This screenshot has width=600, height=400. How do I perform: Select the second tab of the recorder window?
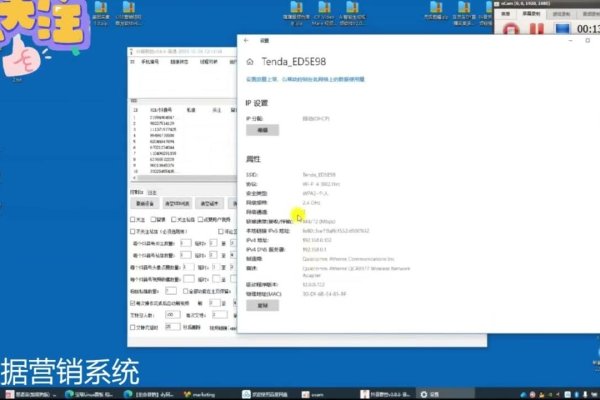532,14
